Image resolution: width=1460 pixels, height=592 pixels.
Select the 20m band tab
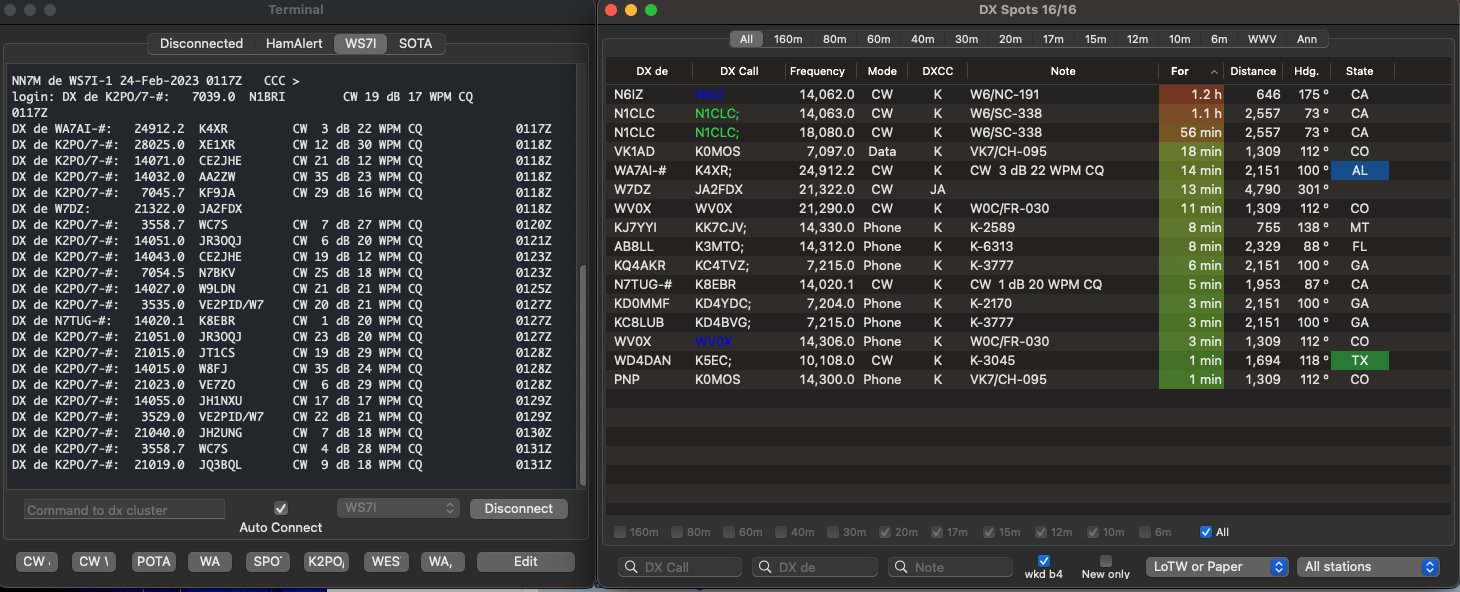(1010, 39)
